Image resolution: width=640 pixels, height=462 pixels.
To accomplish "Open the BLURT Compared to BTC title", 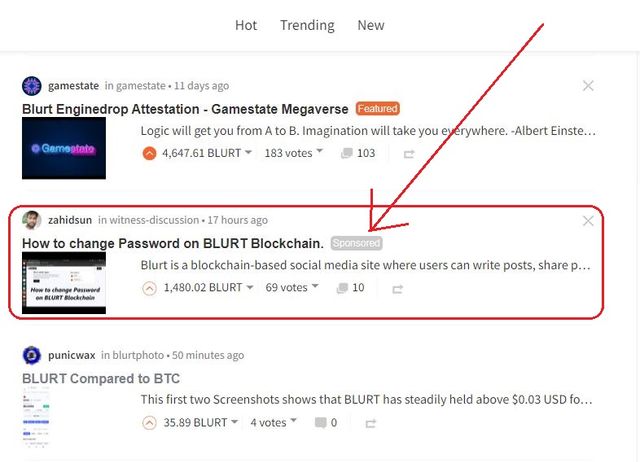I will click(101, 378).
